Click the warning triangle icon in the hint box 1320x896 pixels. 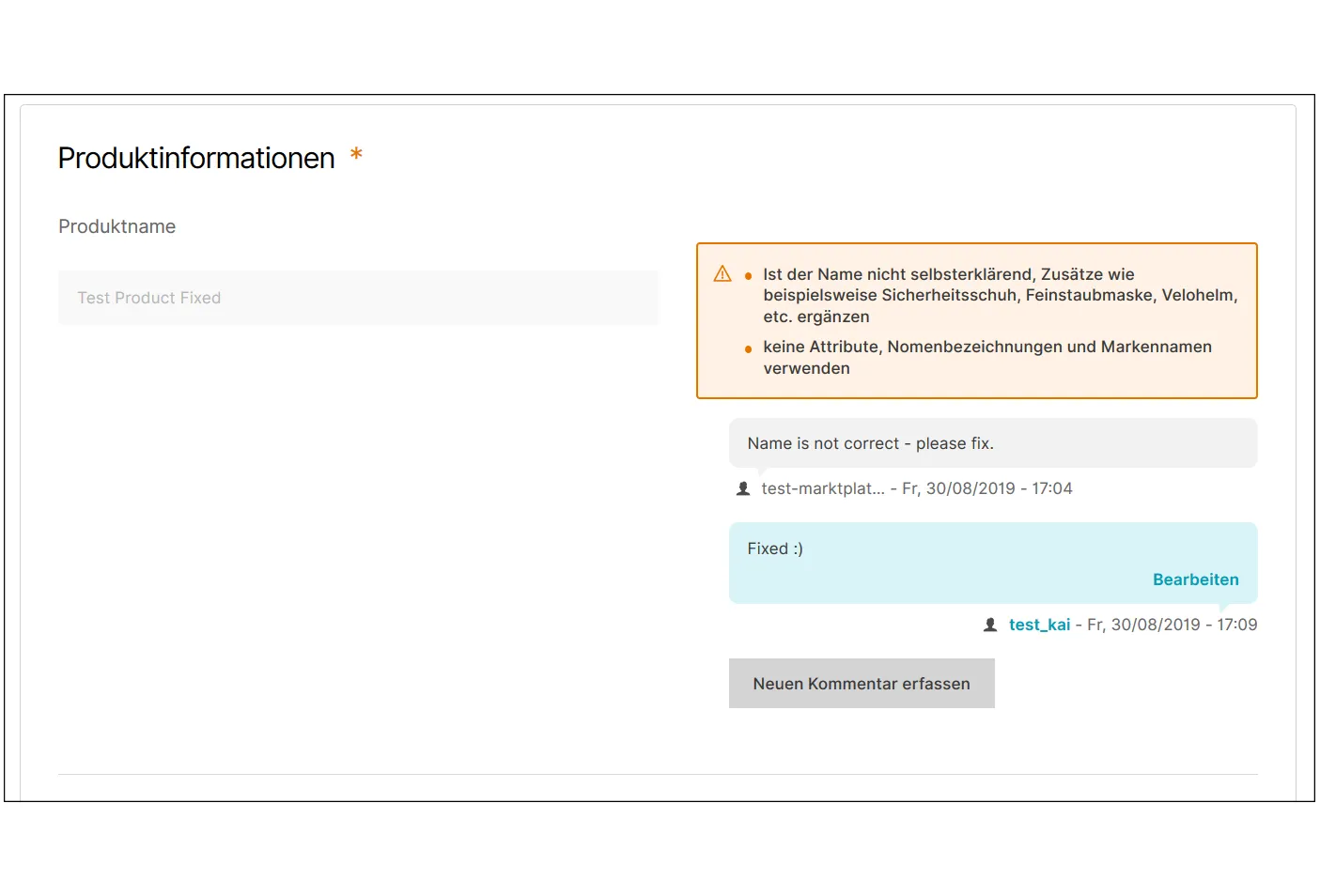coord(722,273)
